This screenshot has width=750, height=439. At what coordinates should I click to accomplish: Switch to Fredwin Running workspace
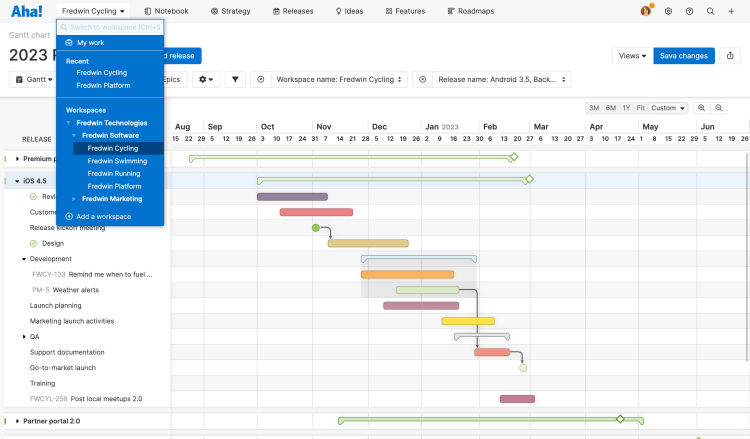click(x=114, y=174)
